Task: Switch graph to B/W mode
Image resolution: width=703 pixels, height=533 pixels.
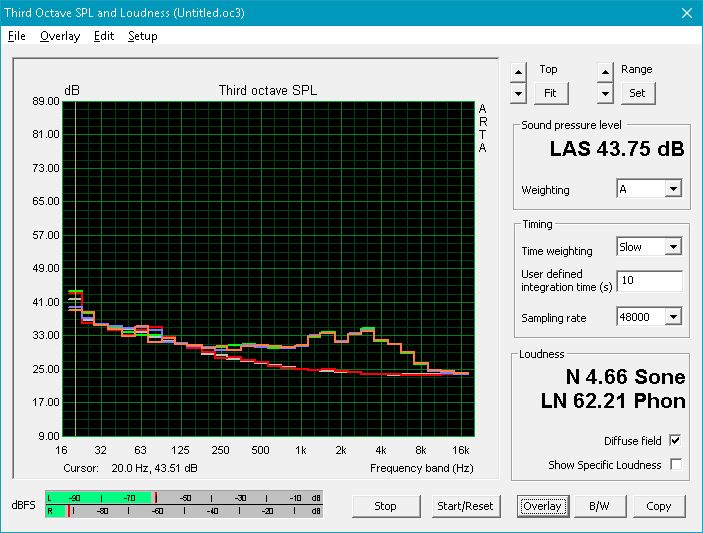Action: pos(599,506)
